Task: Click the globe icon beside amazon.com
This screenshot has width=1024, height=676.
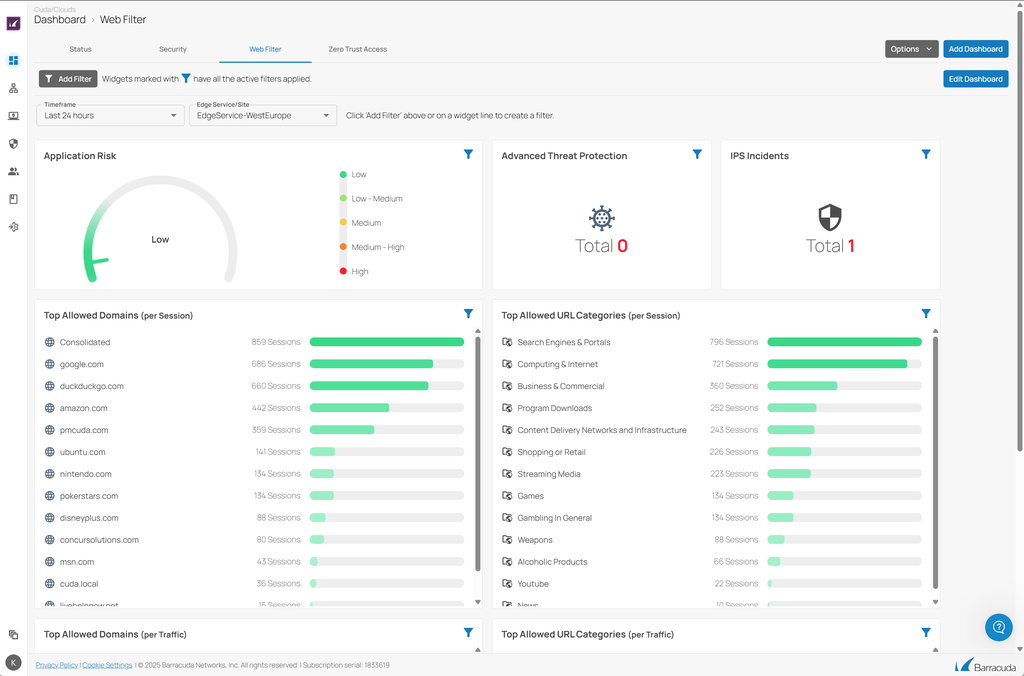Action: coord(49,408)
